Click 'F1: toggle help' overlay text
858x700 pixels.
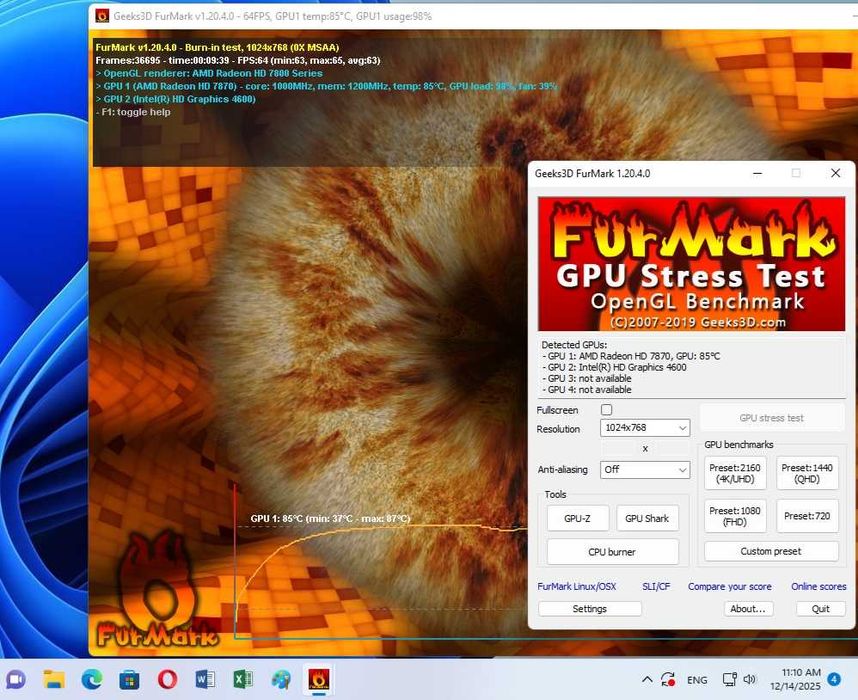(133, 112)
